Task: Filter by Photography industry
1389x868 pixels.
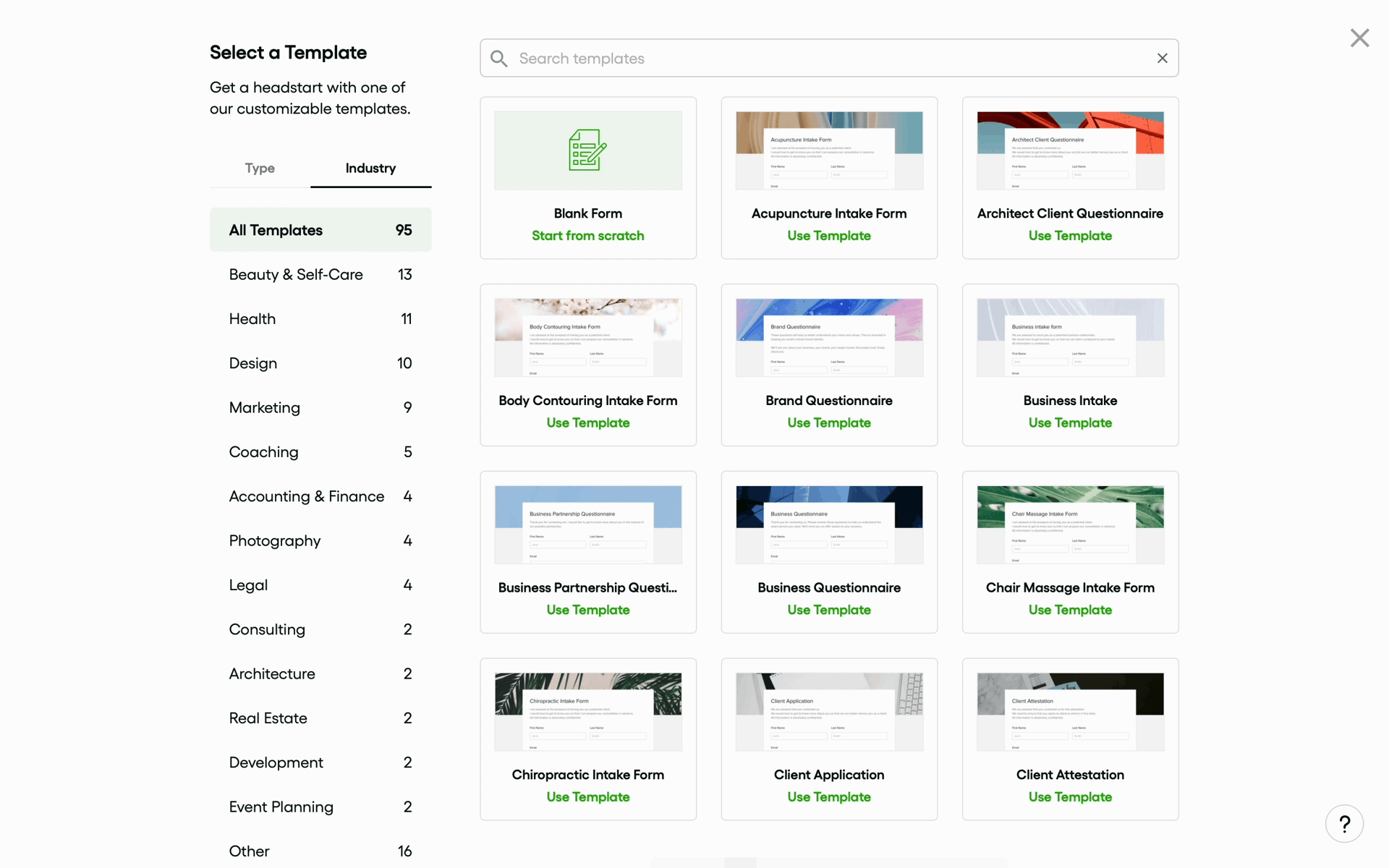Action: point(320,540)
